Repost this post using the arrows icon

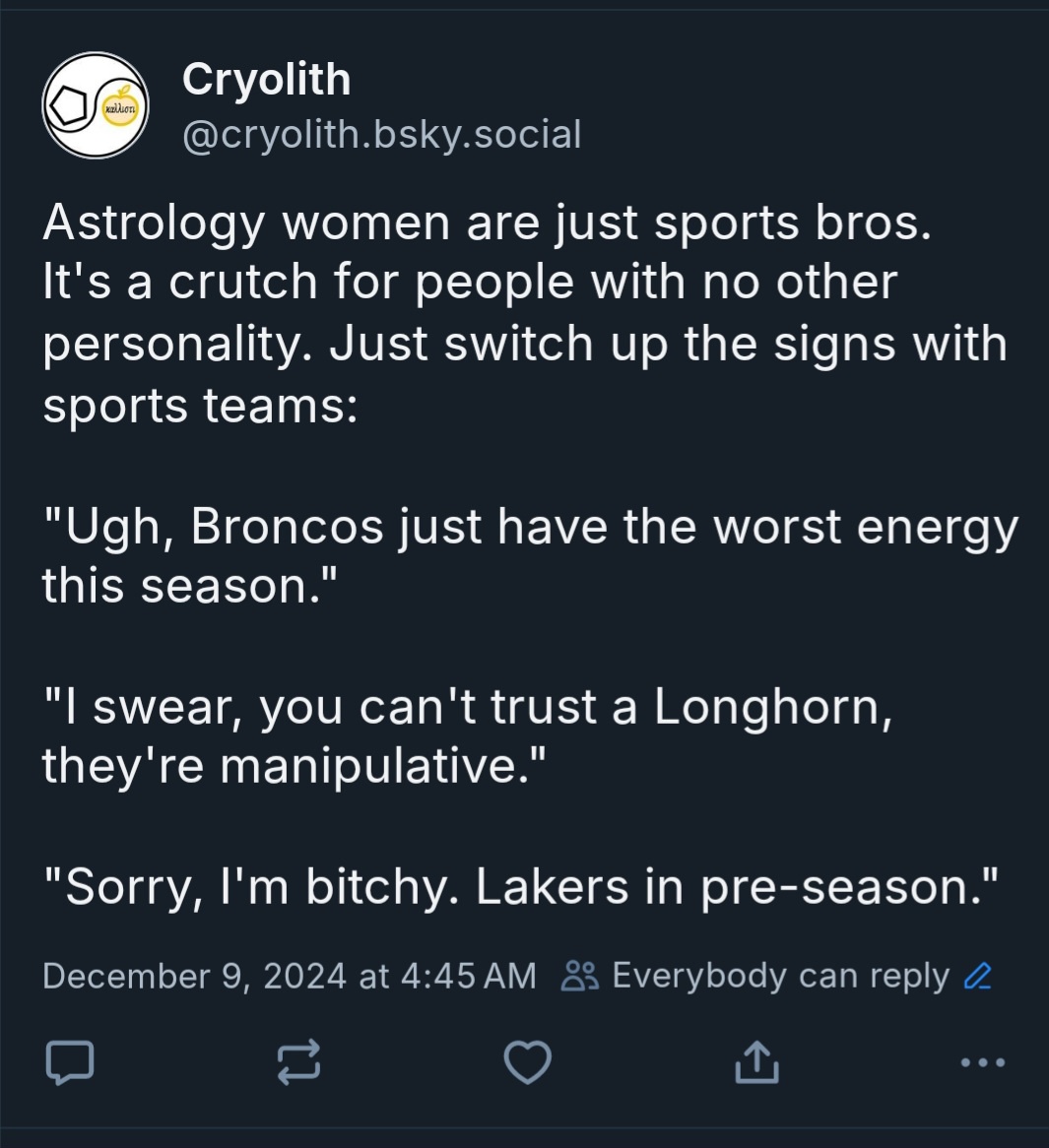tap(298, 1061)
